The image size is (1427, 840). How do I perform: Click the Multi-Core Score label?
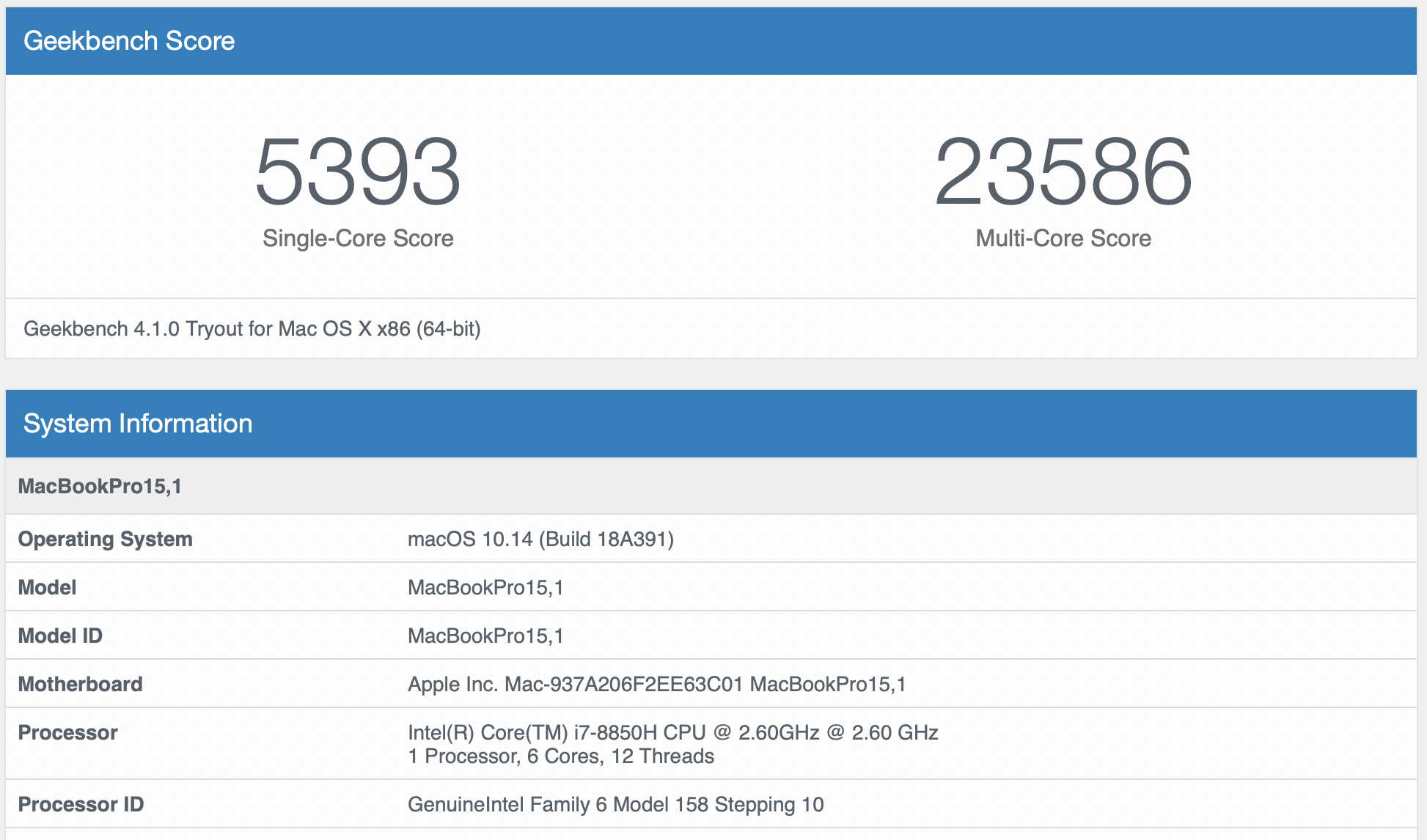1063,238
